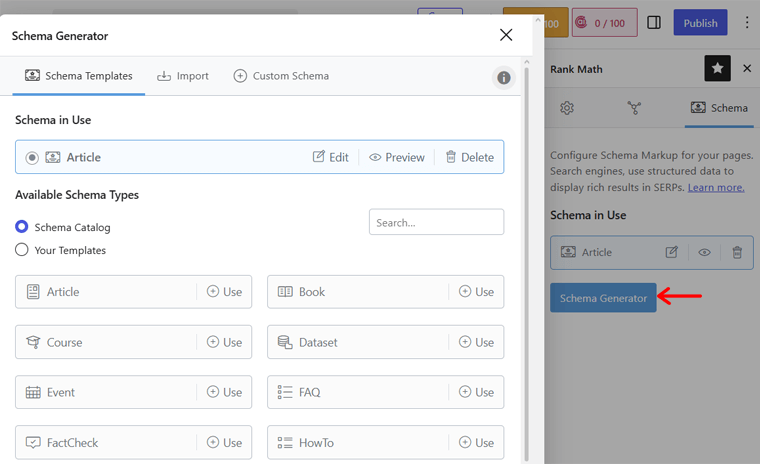The height and width of the screenshot is (464, 760).
Task: Switch to the Import tab
Action: (x=183, y=76)
